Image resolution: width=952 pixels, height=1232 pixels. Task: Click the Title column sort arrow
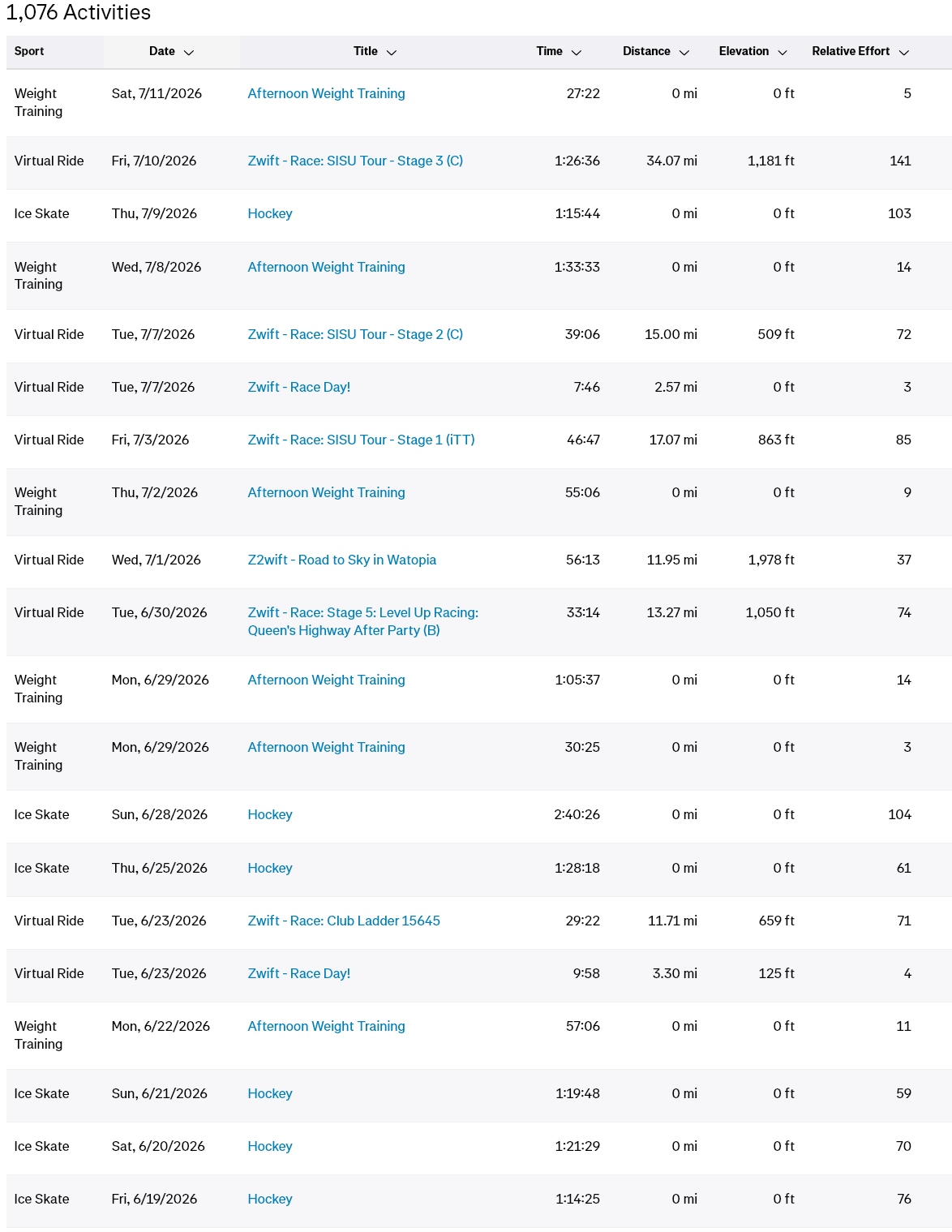pos(392,52)
